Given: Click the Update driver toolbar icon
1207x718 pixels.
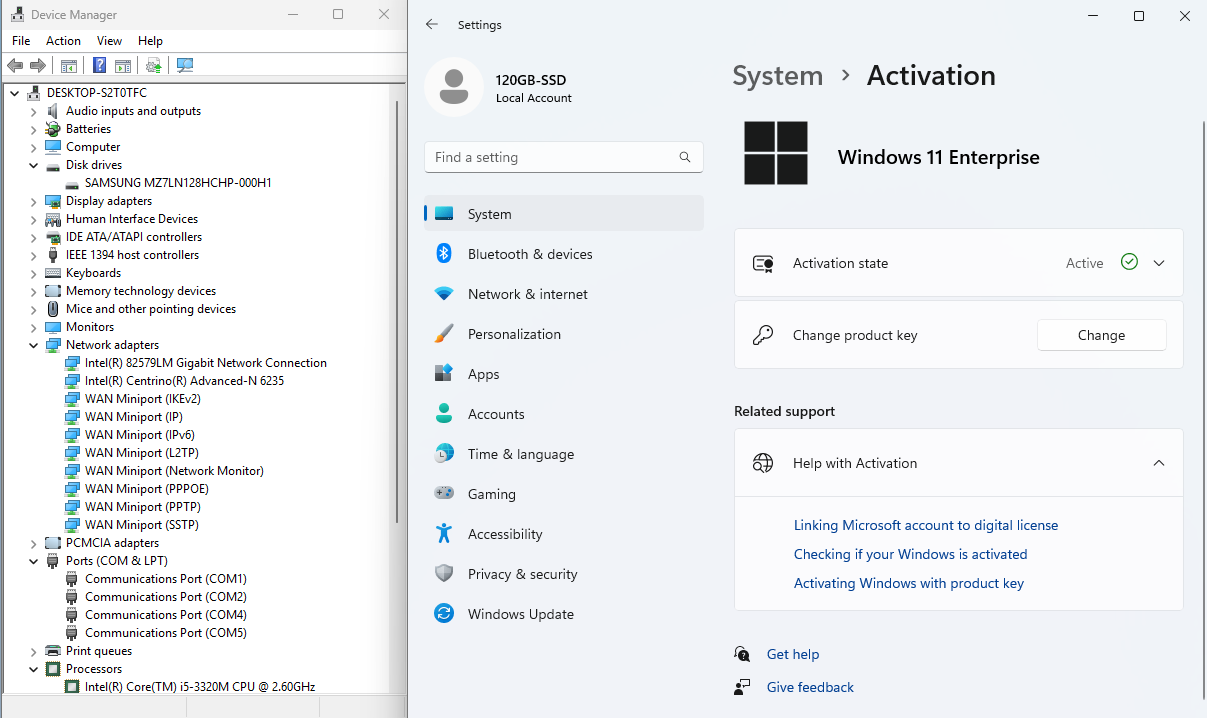Looking at the screenshot, I should 153,65.
